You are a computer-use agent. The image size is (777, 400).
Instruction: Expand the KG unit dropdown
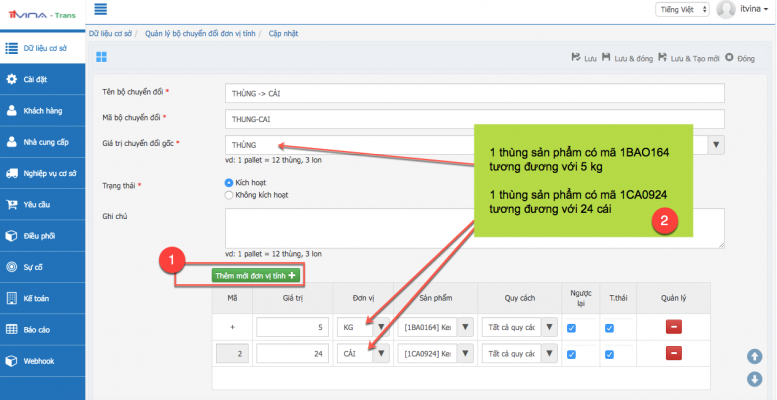click(x=380, y=327)
